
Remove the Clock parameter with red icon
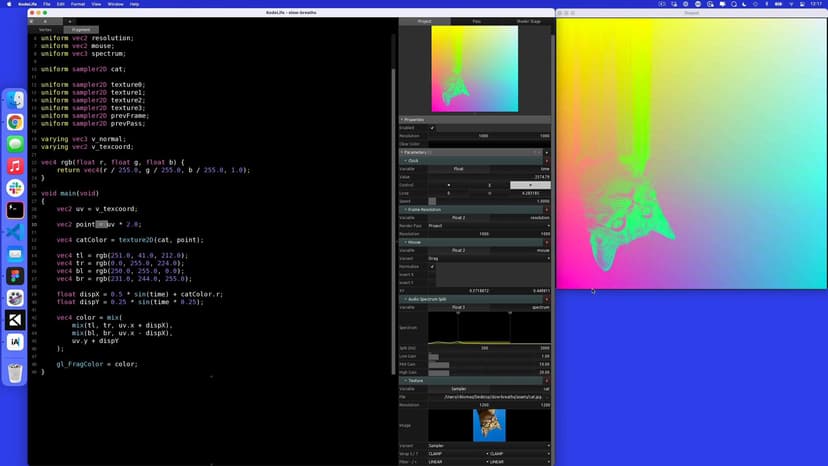click(x=547, y=161)
